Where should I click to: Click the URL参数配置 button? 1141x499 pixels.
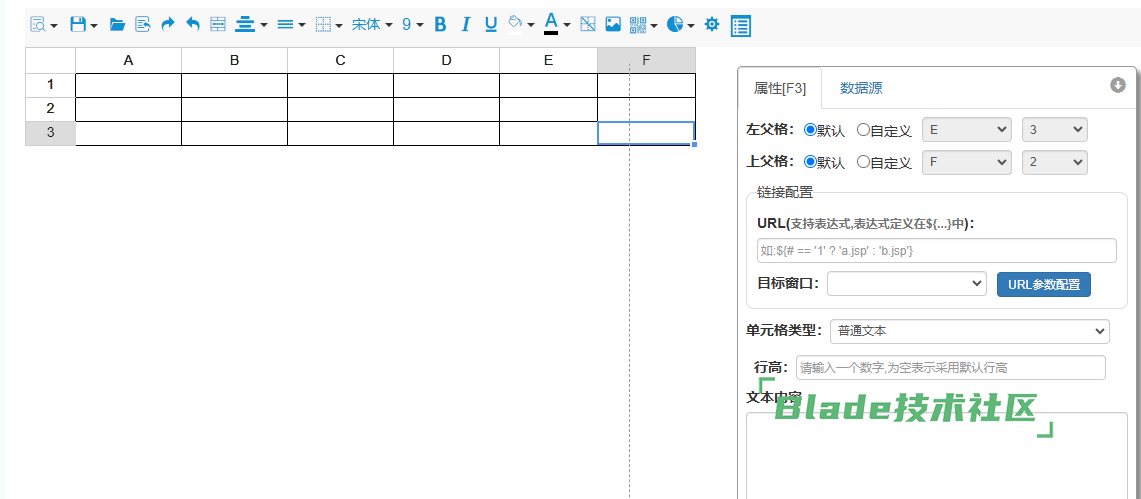(x=1043, y=284)
